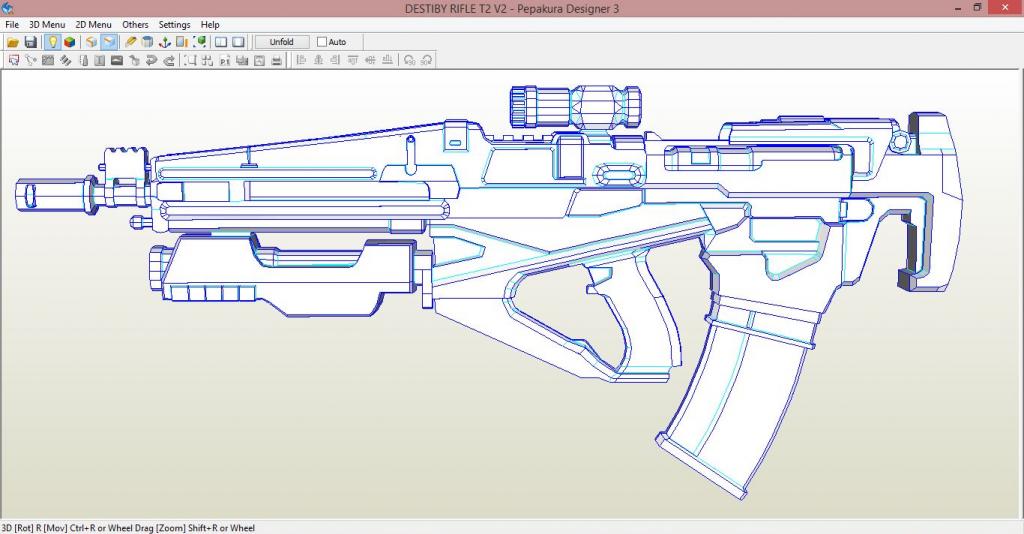Viewport: 1024px width, 534px height.
Task: Click the rifle scope in 3D view
Action: [x=575, y=106]
